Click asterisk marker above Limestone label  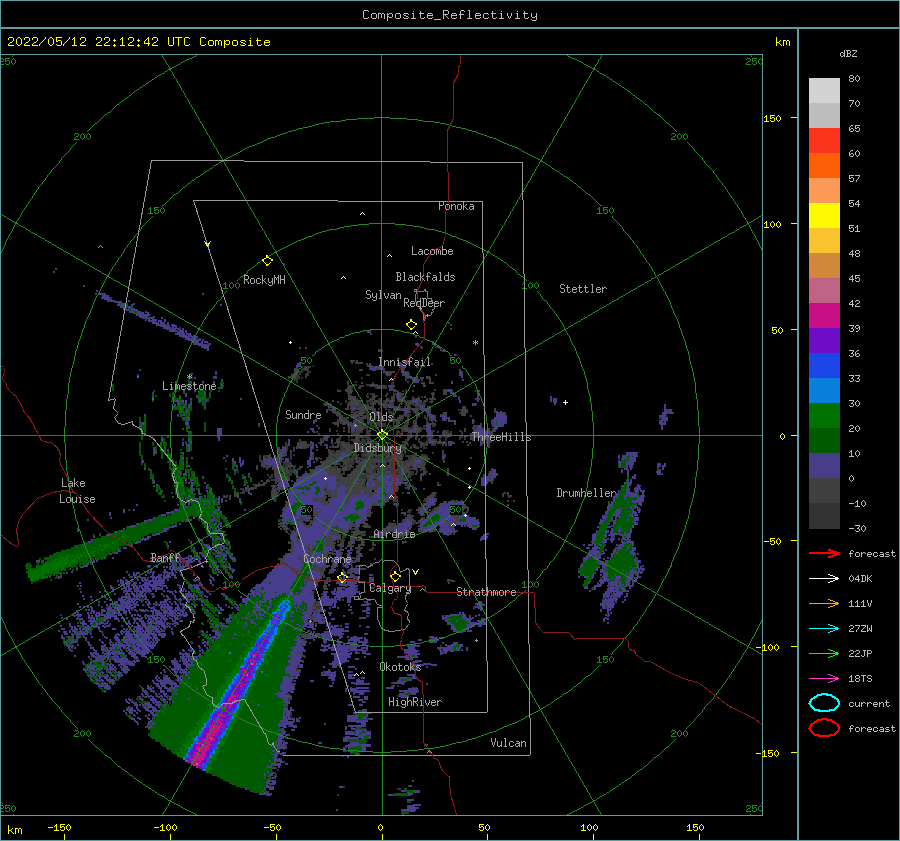(x=189, y=377)
